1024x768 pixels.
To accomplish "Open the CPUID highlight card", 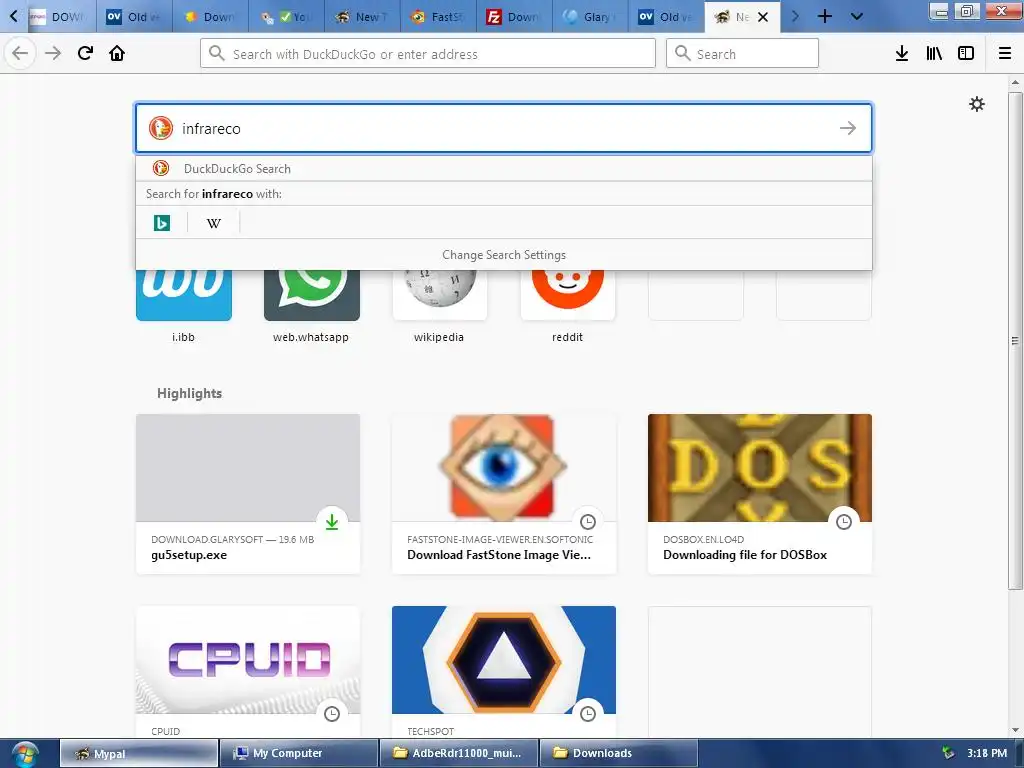I will tap(248, 672).
